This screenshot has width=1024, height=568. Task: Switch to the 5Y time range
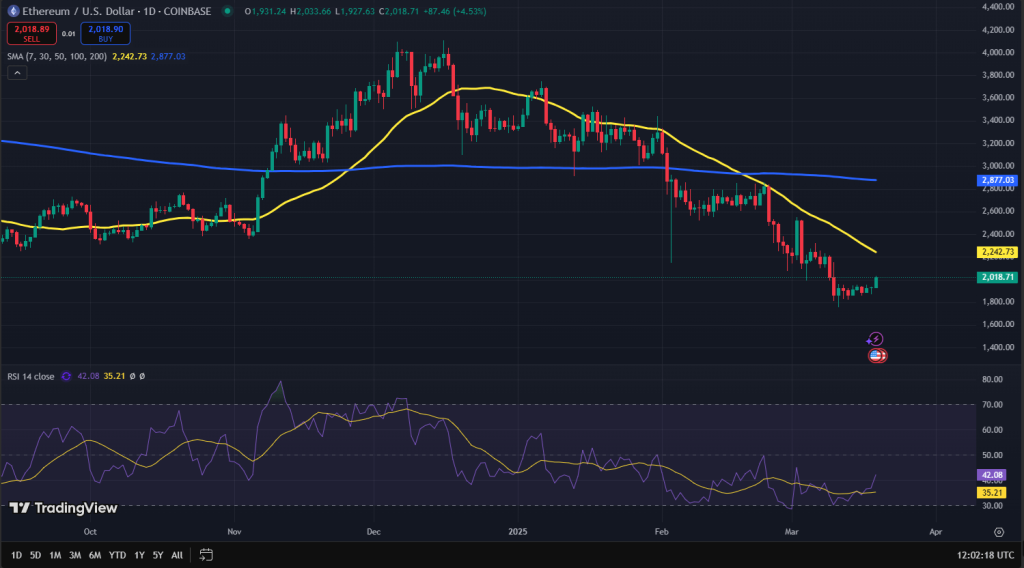(x=157, y=555)
